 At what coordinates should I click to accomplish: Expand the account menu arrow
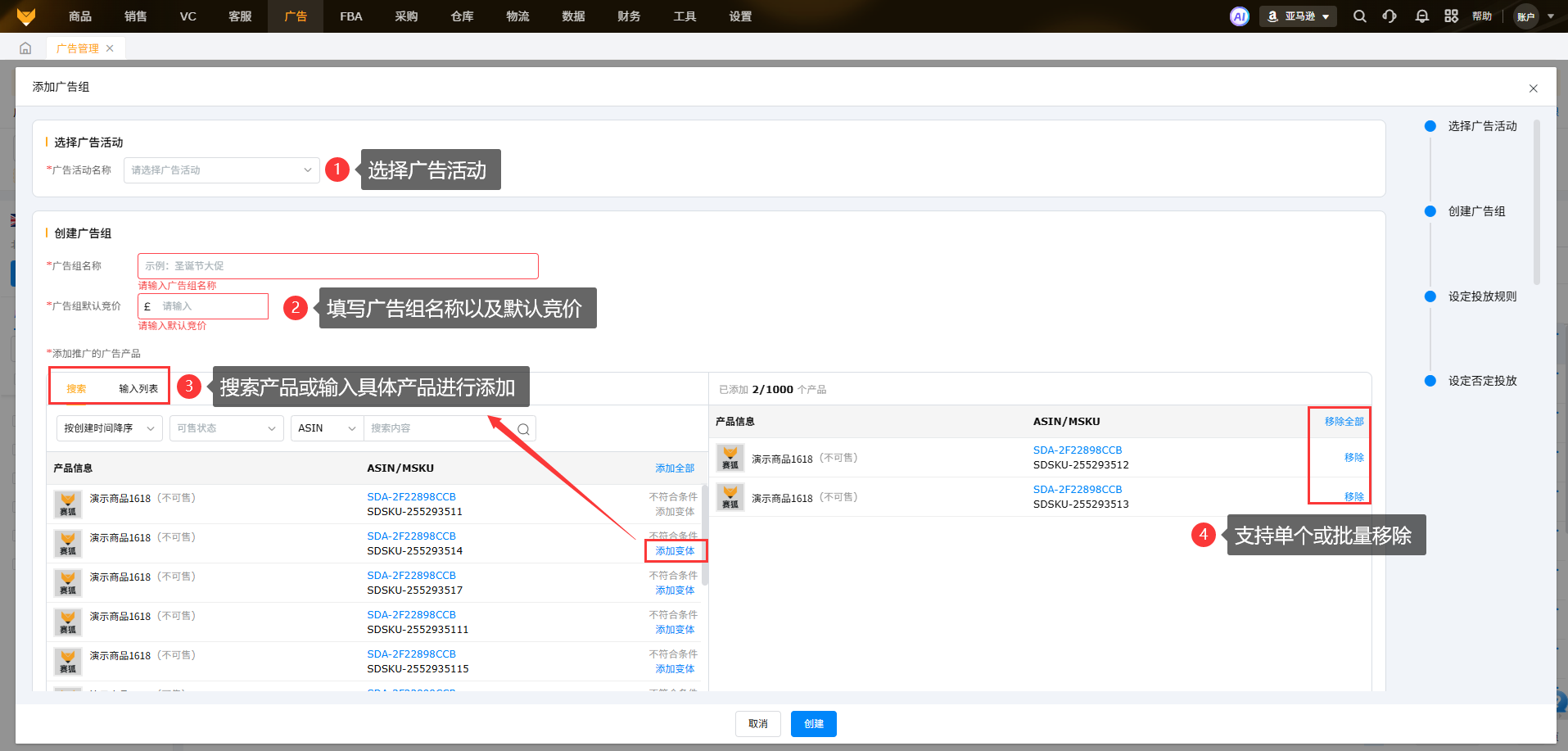tap(1551, 16)
